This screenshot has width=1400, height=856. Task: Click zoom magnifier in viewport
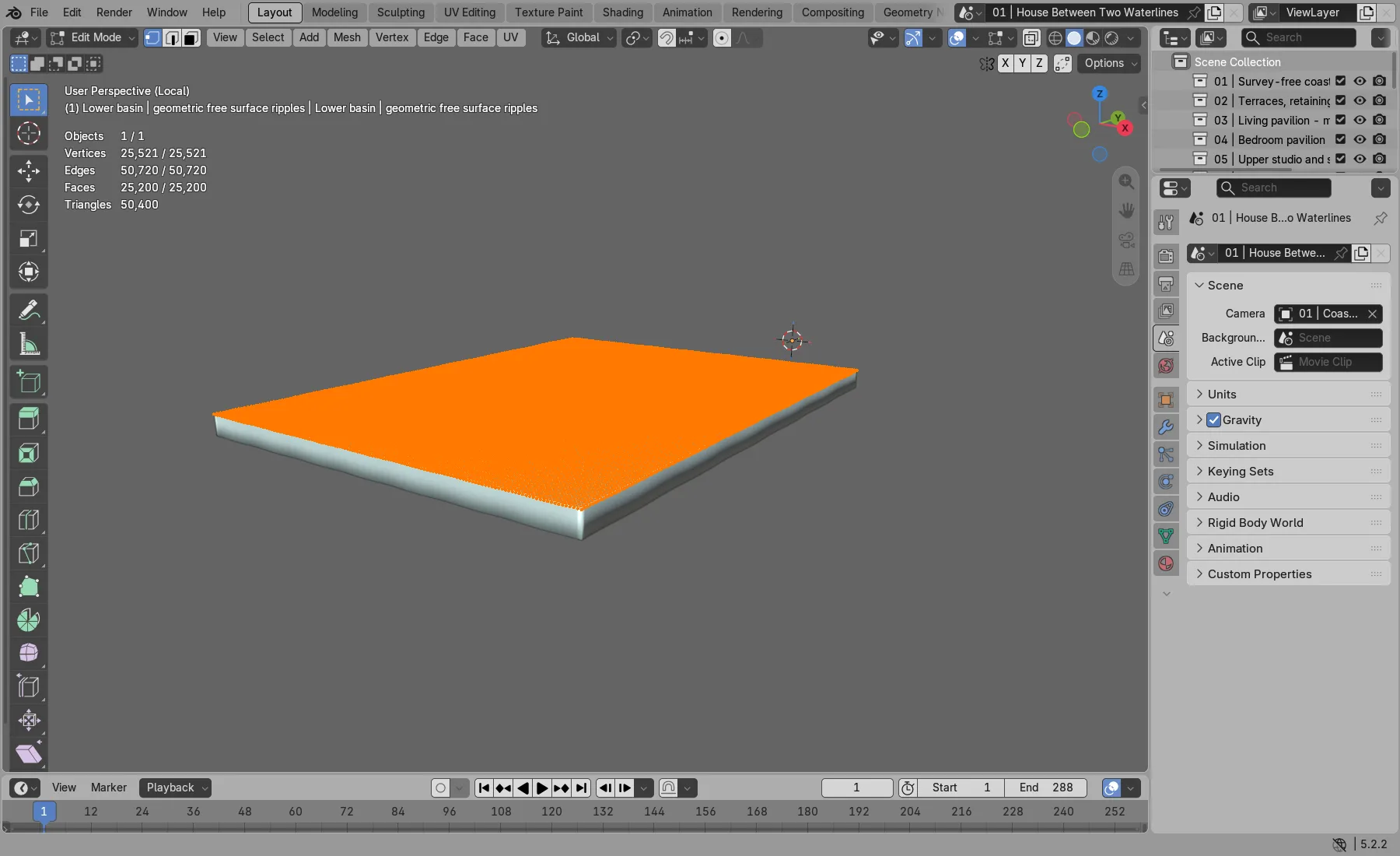point(1126,181)
